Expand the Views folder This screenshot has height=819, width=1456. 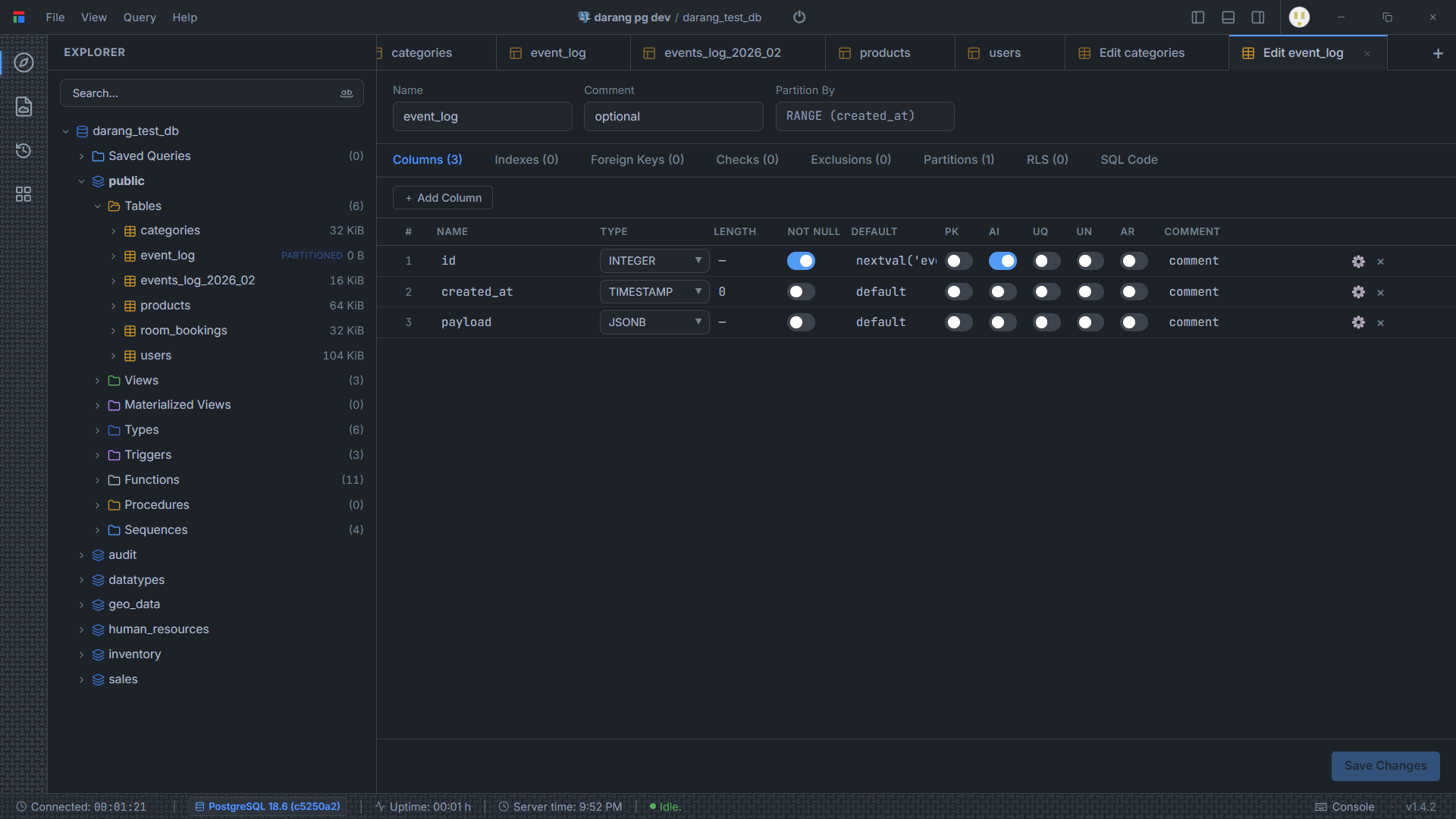click(97, 381)
